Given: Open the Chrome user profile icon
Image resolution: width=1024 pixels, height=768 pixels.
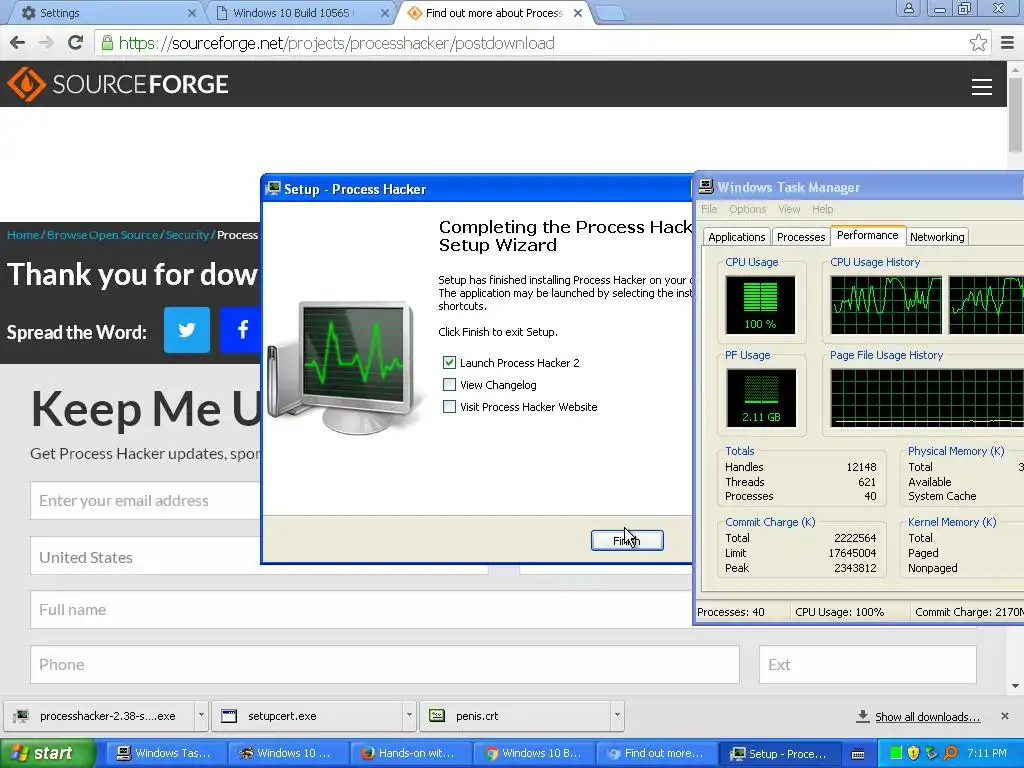Looking at the screenshot, I should [908, 9].
